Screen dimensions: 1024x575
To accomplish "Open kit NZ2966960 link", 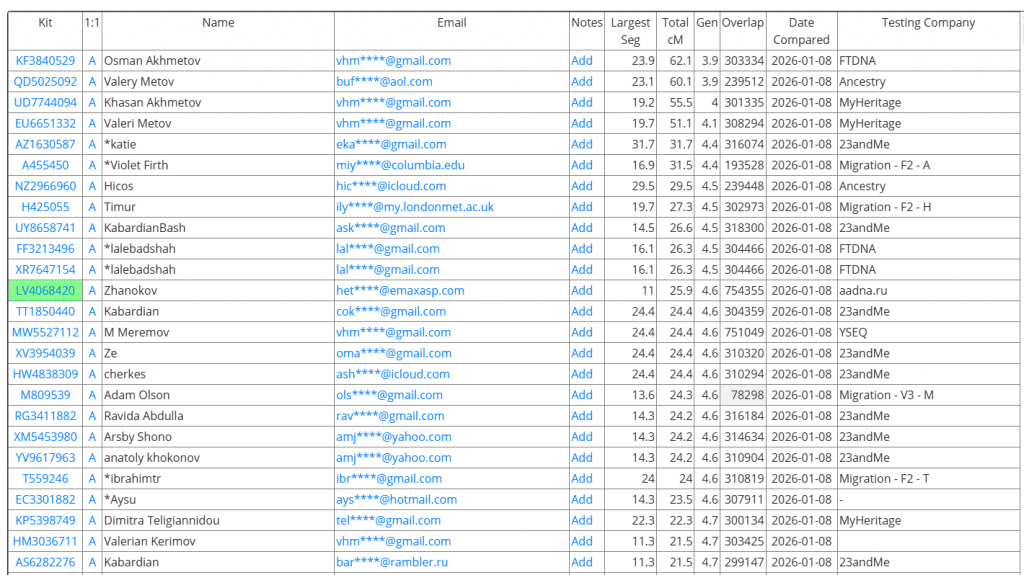I will [x=45, y=186].
